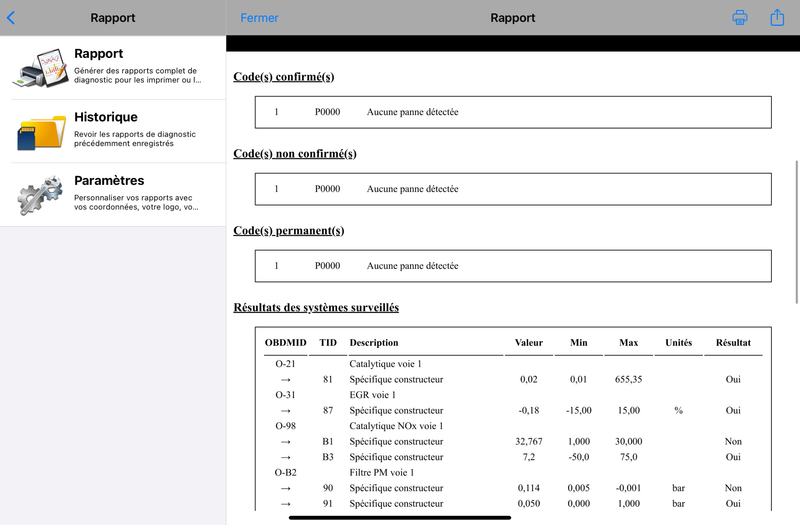
Task: Click the OBDMID column header
Action: point(286,343)
